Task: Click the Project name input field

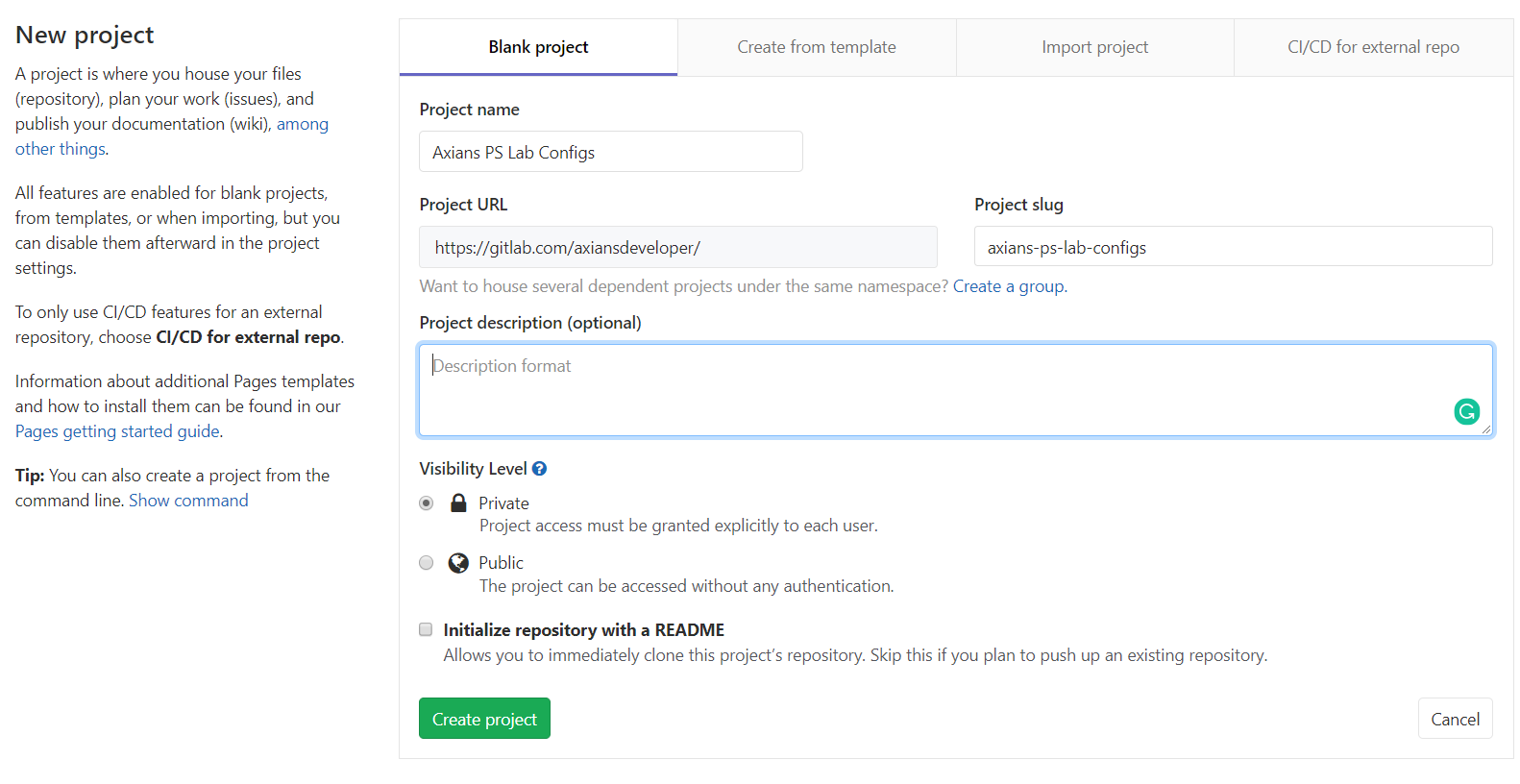Action: point(611,152)
